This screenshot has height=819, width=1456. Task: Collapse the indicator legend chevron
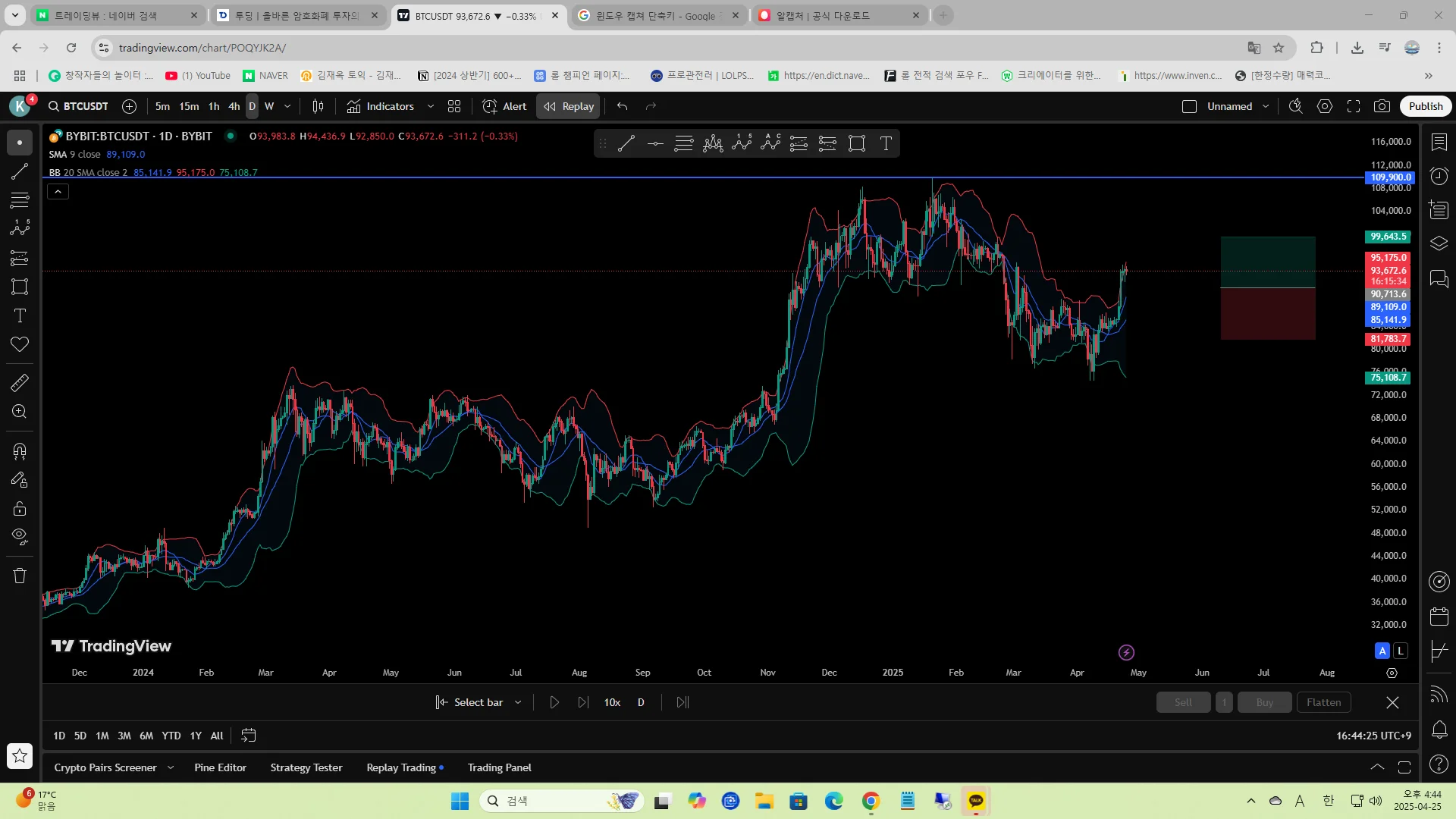tap(58, 192)
